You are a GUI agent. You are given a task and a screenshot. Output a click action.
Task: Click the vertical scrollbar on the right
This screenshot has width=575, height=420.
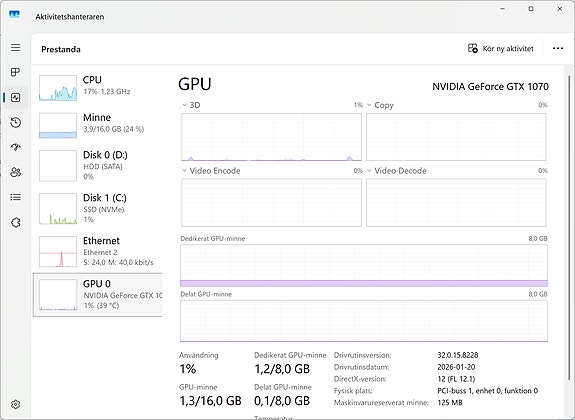(x=569, y=227)
